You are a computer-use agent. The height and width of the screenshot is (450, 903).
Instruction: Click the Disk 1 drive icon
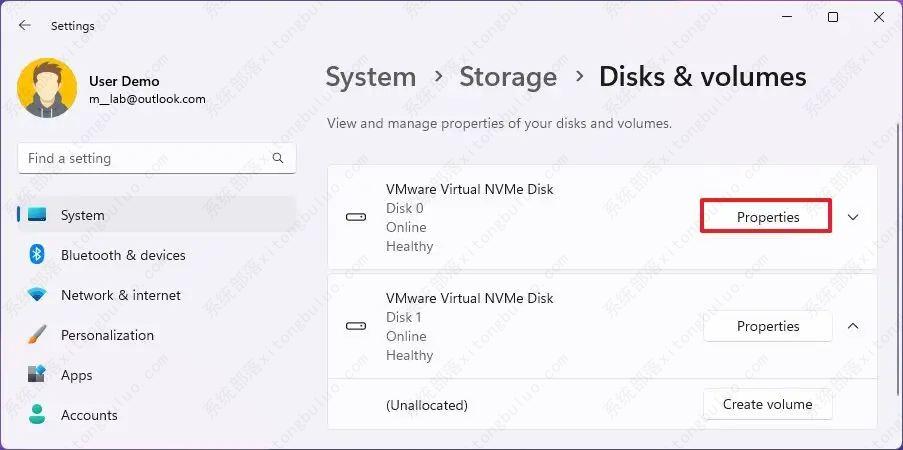[x=356, y=326]
